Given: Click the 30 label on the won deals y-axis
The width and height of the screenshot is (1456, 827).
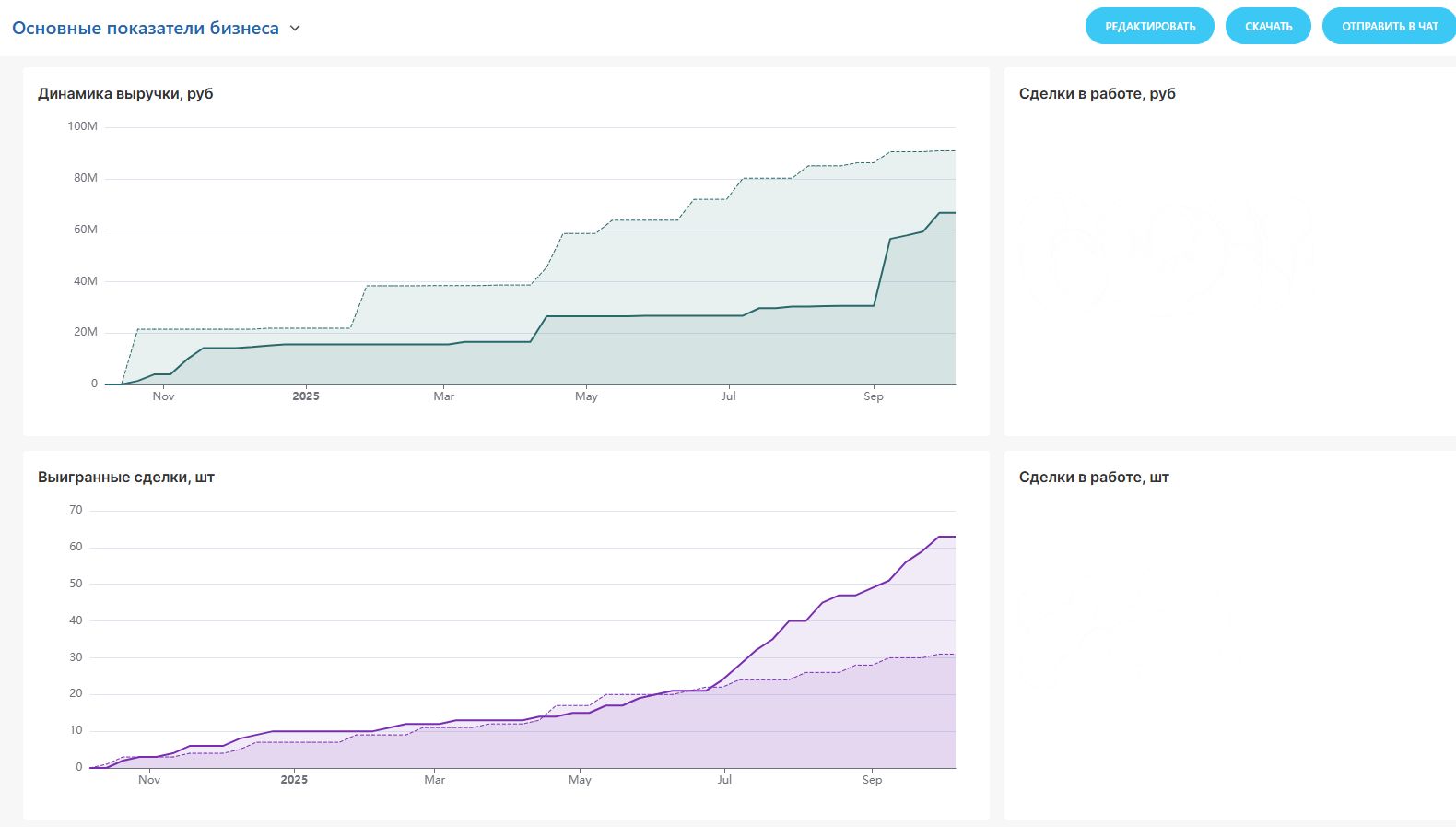Looking at the screenshot, I should pyautogui.click(x=76, y=657).
